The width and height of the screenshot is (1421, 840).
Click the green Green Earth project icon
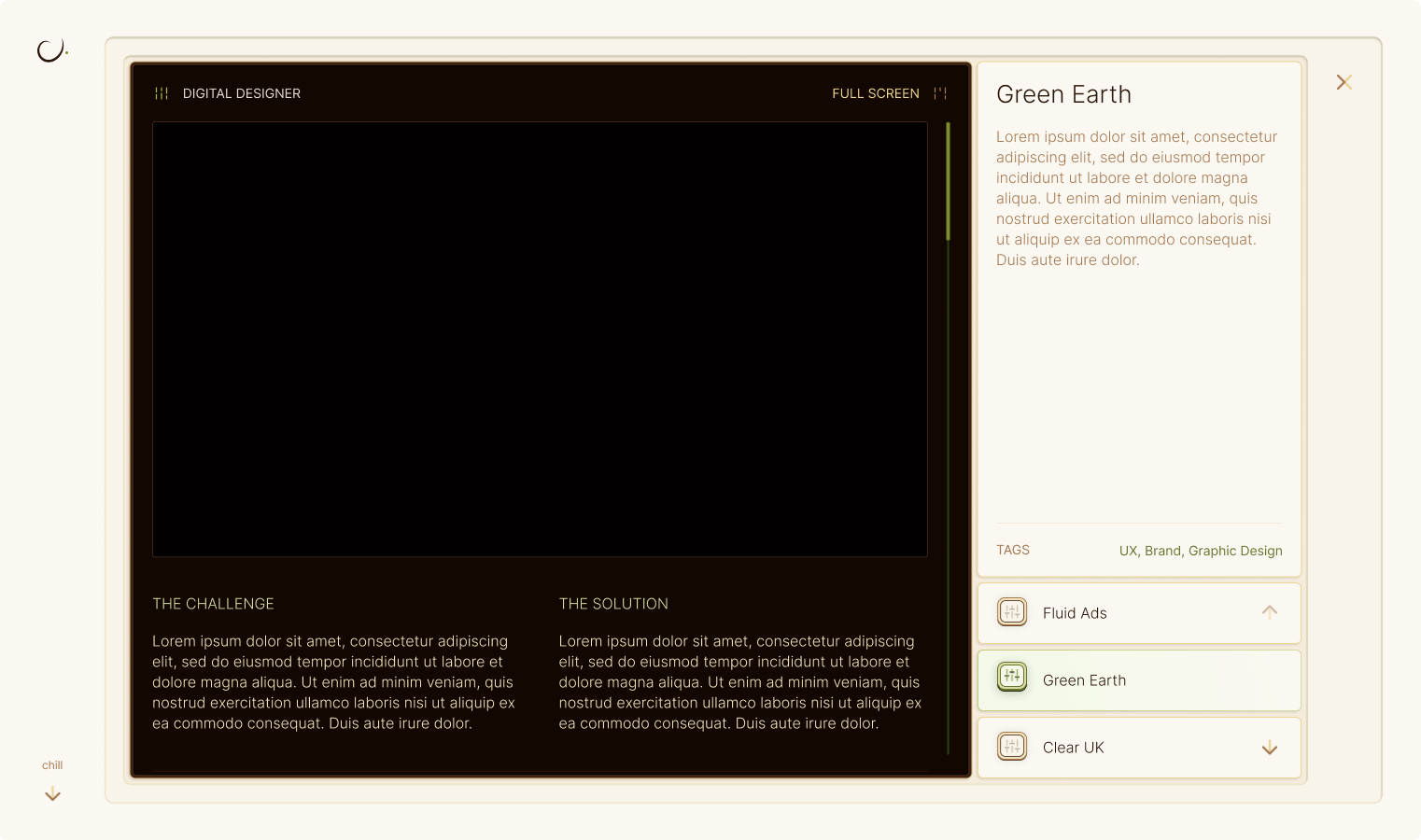1012,676
